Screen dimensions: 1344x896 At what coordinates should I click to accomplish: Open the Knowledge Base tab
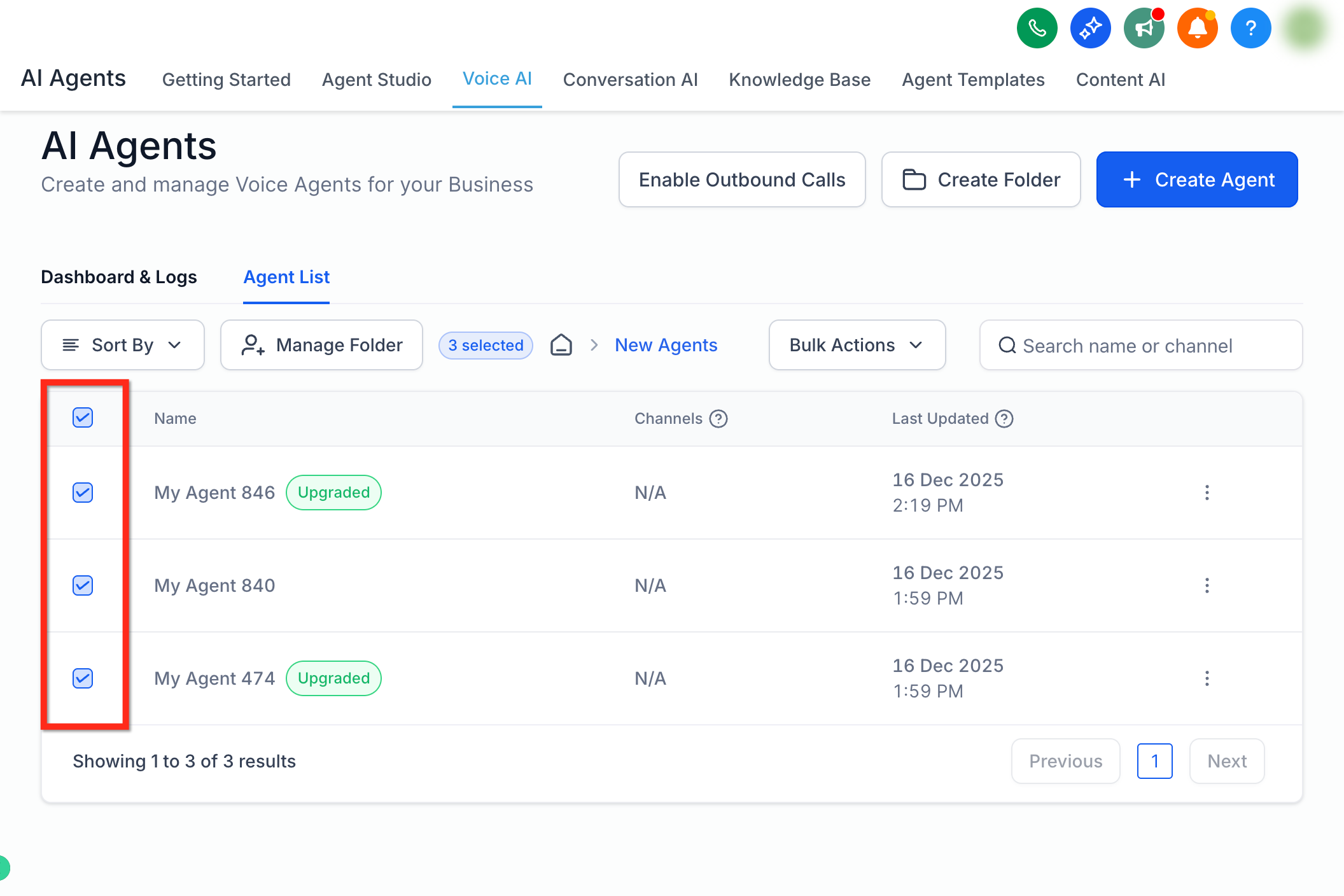pyautogui.click(x=800, y=80)
